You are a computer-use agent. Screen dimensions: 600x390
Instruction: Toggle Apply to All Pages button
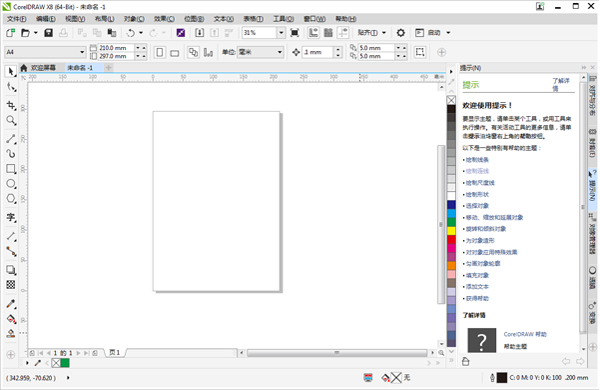194,52
